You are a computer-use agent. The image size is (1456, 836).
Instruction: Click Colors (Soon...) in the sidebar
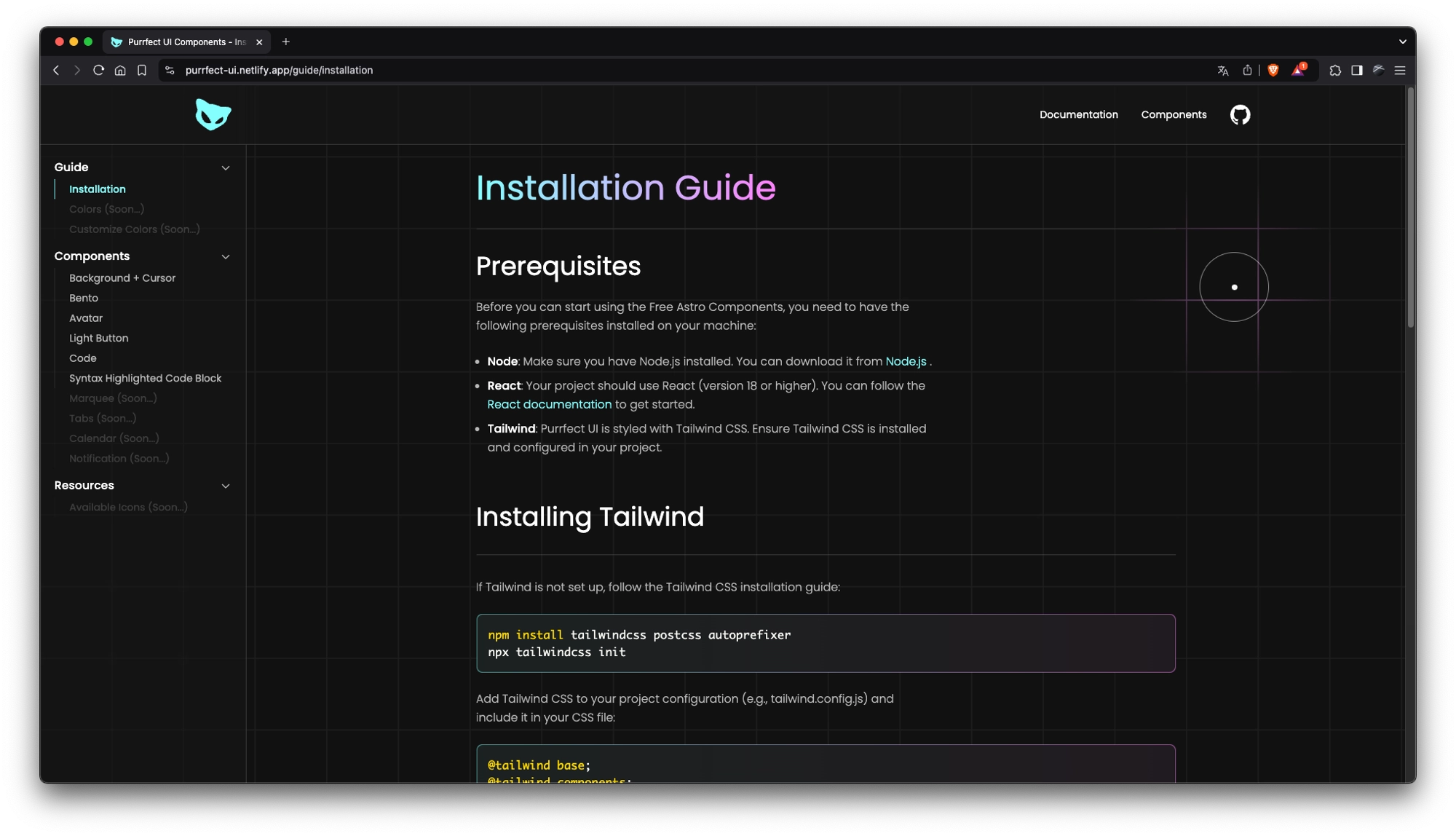[x=106, y=209]
